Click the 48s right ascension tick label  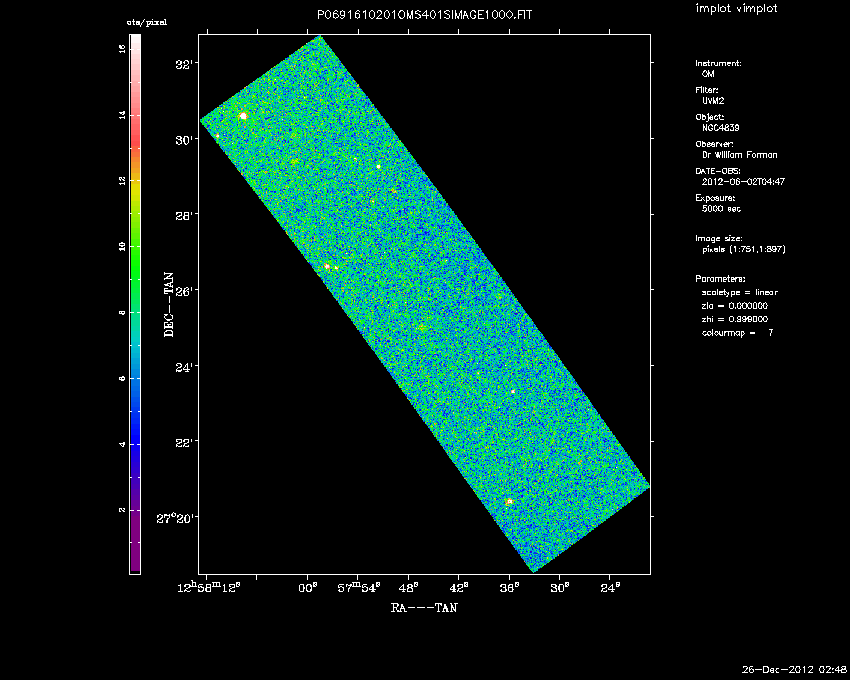(x=408, y=588)
